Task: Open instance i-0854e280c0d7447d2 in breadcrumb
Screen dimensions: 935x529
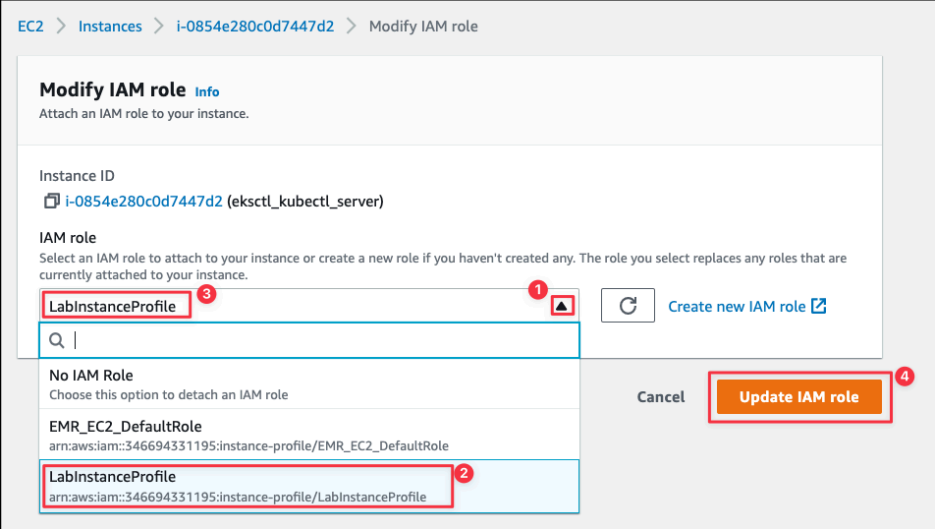Action: click(255, 26)
